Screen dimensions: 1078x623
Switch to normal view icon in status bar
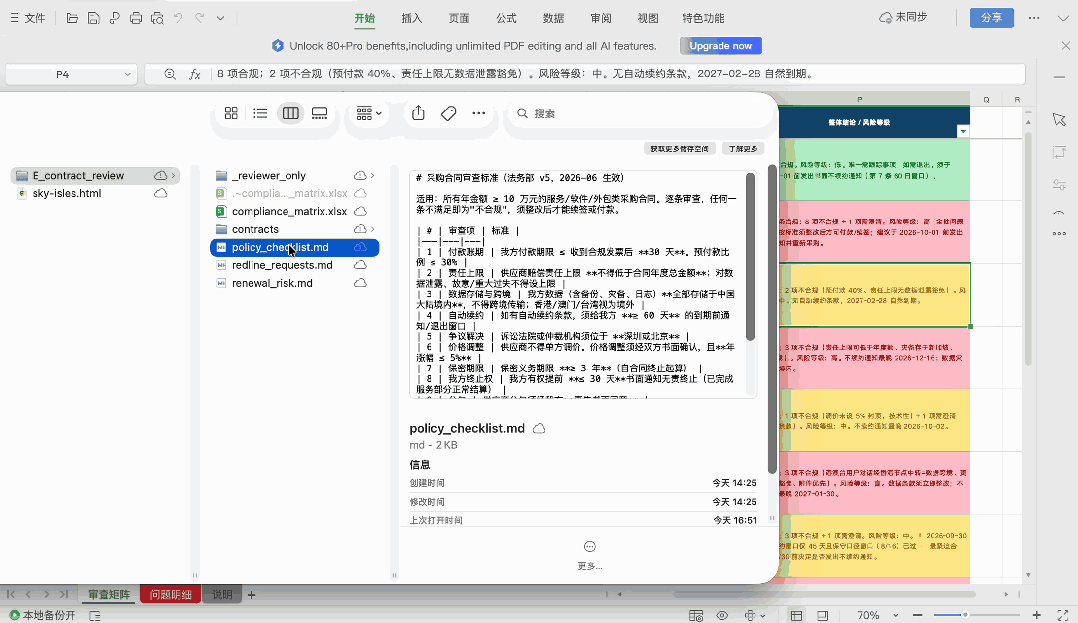coord(796,615)
